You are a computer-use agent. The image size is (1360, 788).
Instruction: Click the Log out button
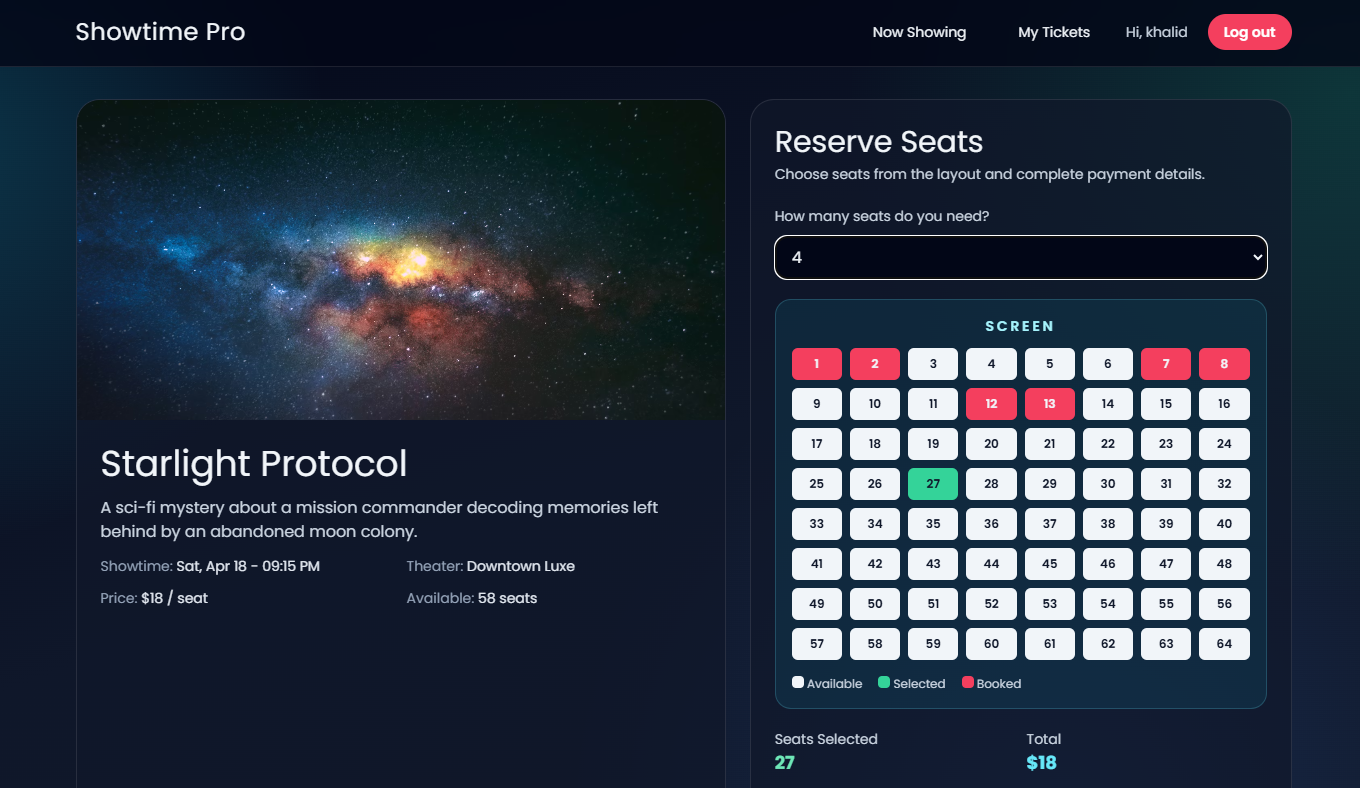[1249, 32]
